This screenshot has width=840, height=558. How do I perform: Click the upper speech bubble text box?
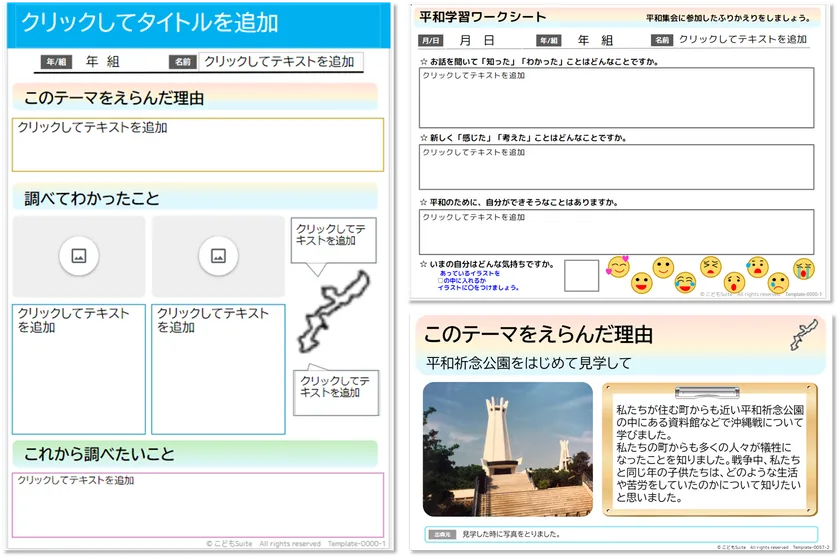(332, 236)
